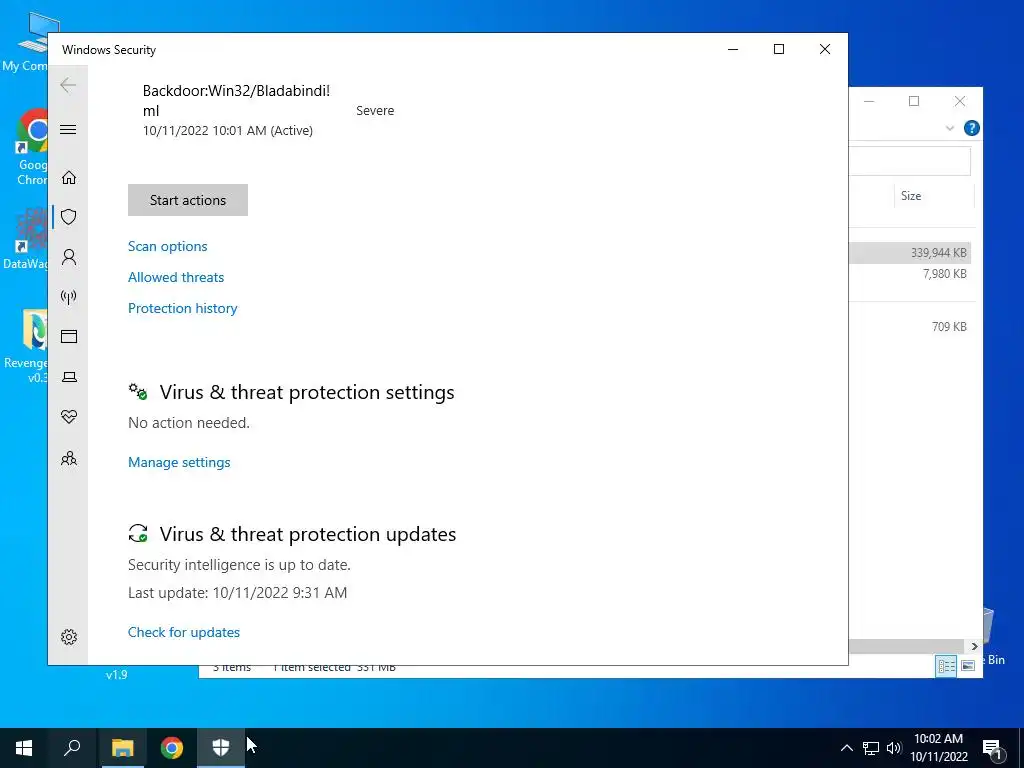Image resolution: width=1024 pixels, height=768 pixels.
Task: Switch File Explorer to details view
Action: (946, 665)
